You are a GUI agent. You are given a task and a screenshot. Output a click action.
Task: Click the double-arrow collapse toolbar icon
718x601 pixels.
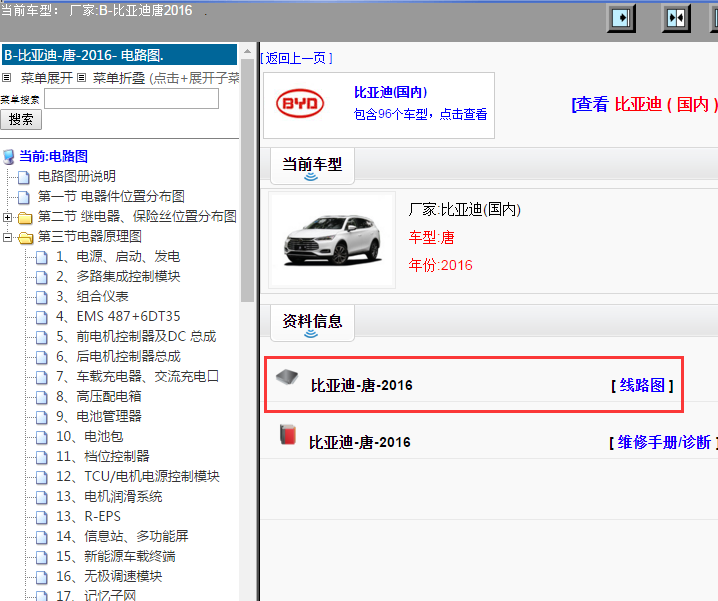[x=676, y=18]
